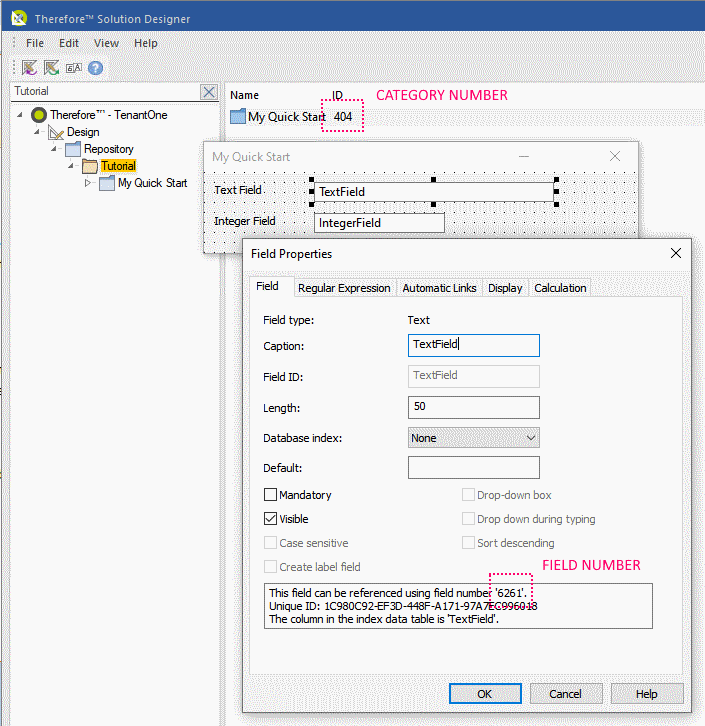Toggle the Create label field checkbox
The width and height of the screenshot is (705, 726).
coord(270,567)
